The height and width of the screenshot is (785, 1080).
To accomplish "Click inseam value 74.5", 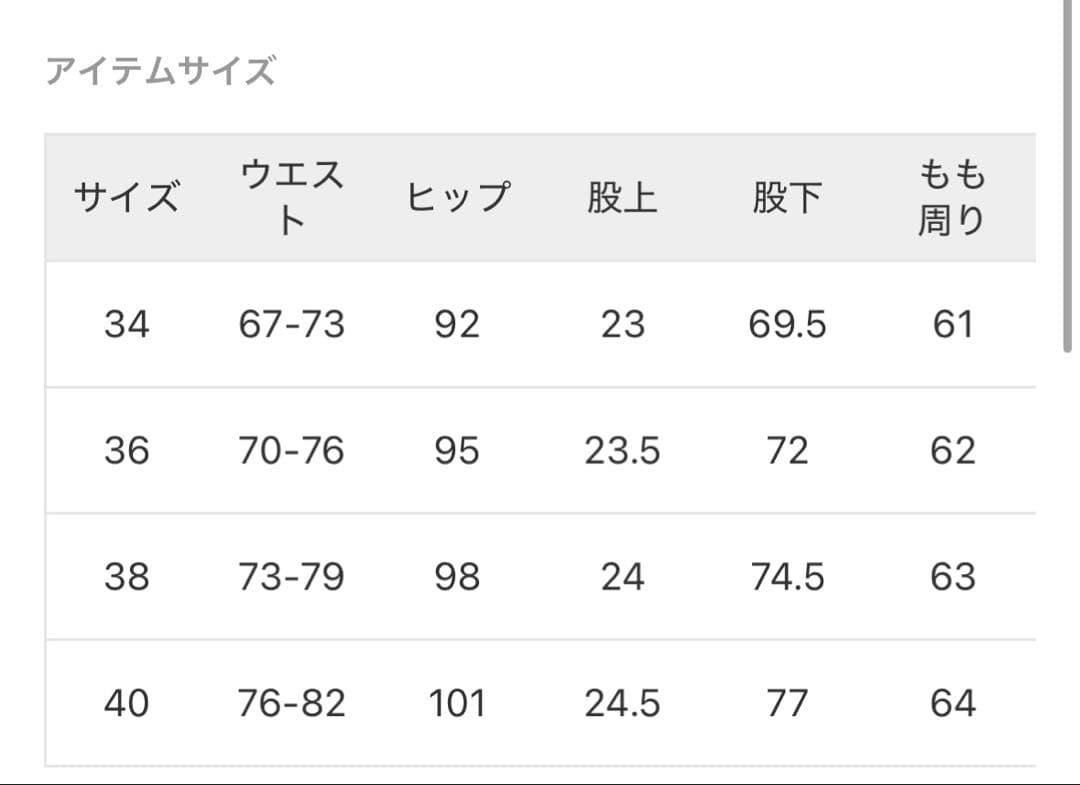I will click(x=787, y=577).
